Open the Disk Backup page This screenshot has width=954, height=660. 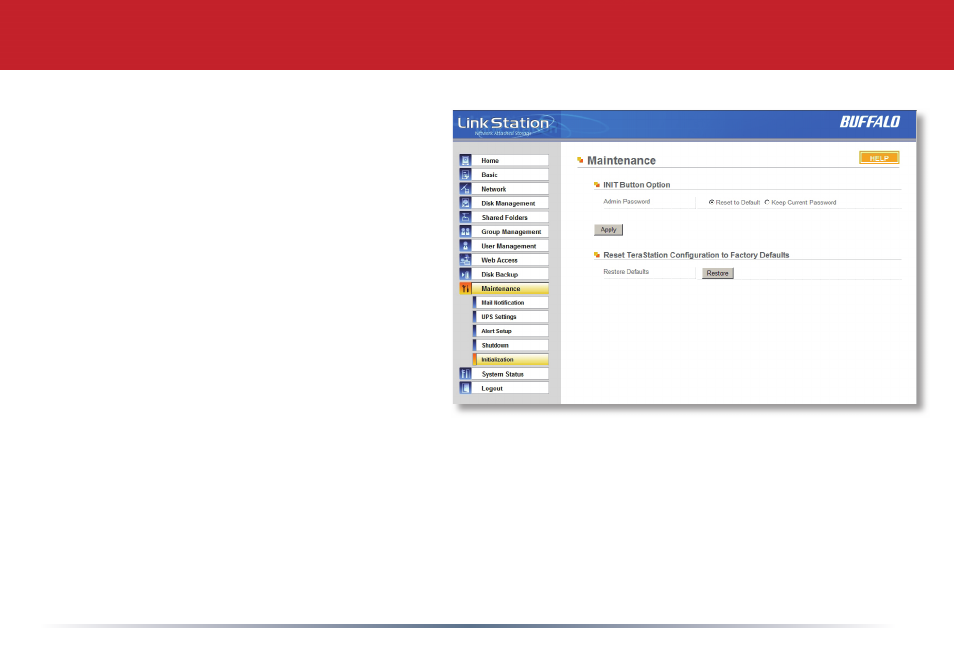pyautogui.click(x=510, y=274)
